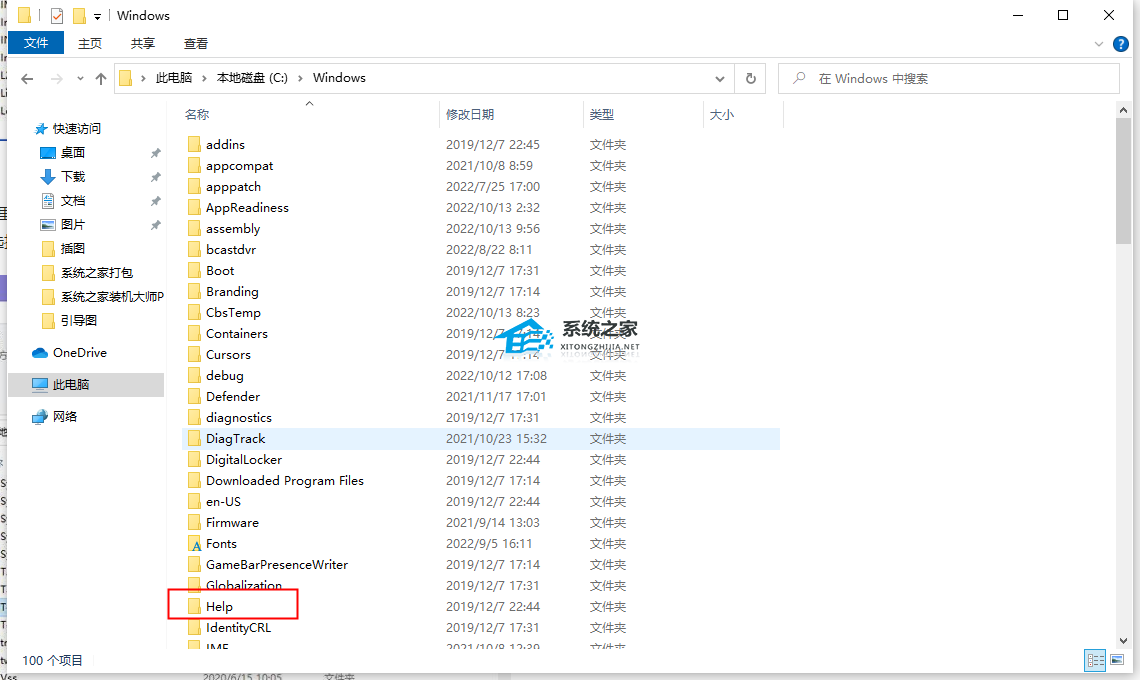Image resolution: width=1140 pixels, height=680 pixels.
Task: Click the pin icon beside 文档
Action: pyautogui.click(x=155, y=201)
